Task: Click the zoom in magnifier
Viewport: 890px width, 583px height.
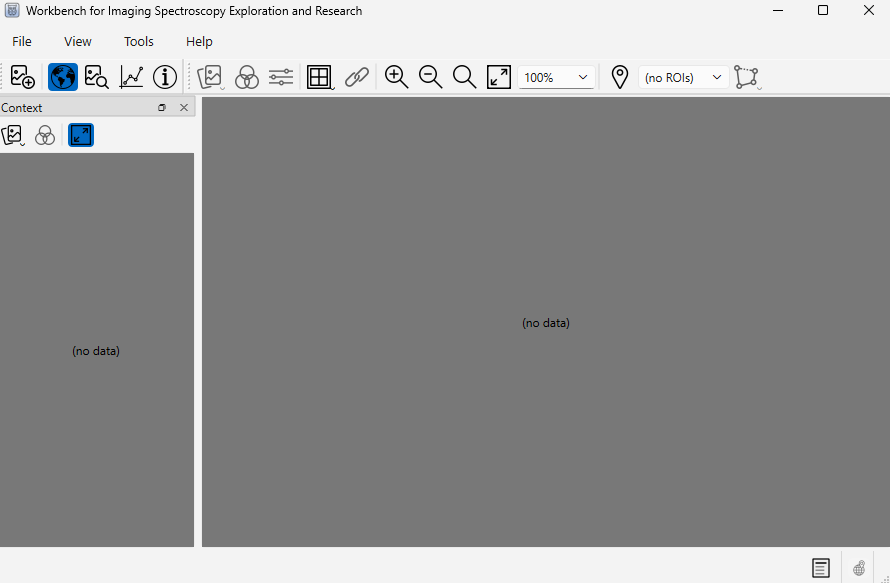Action: click(x=396, y=77)
